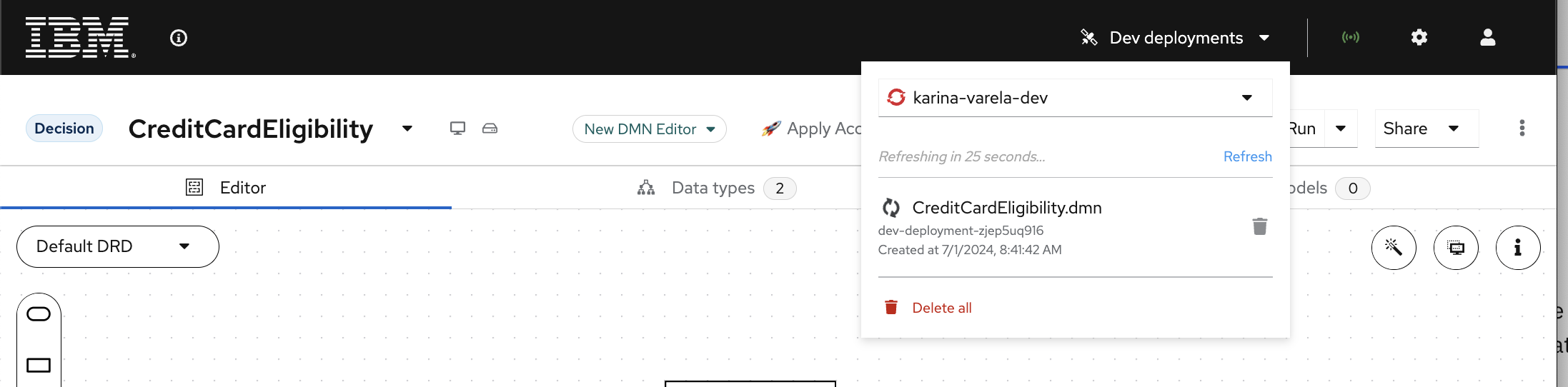
Task: Open the Dev deployments menu label
Action: [x=1176, y=38]
